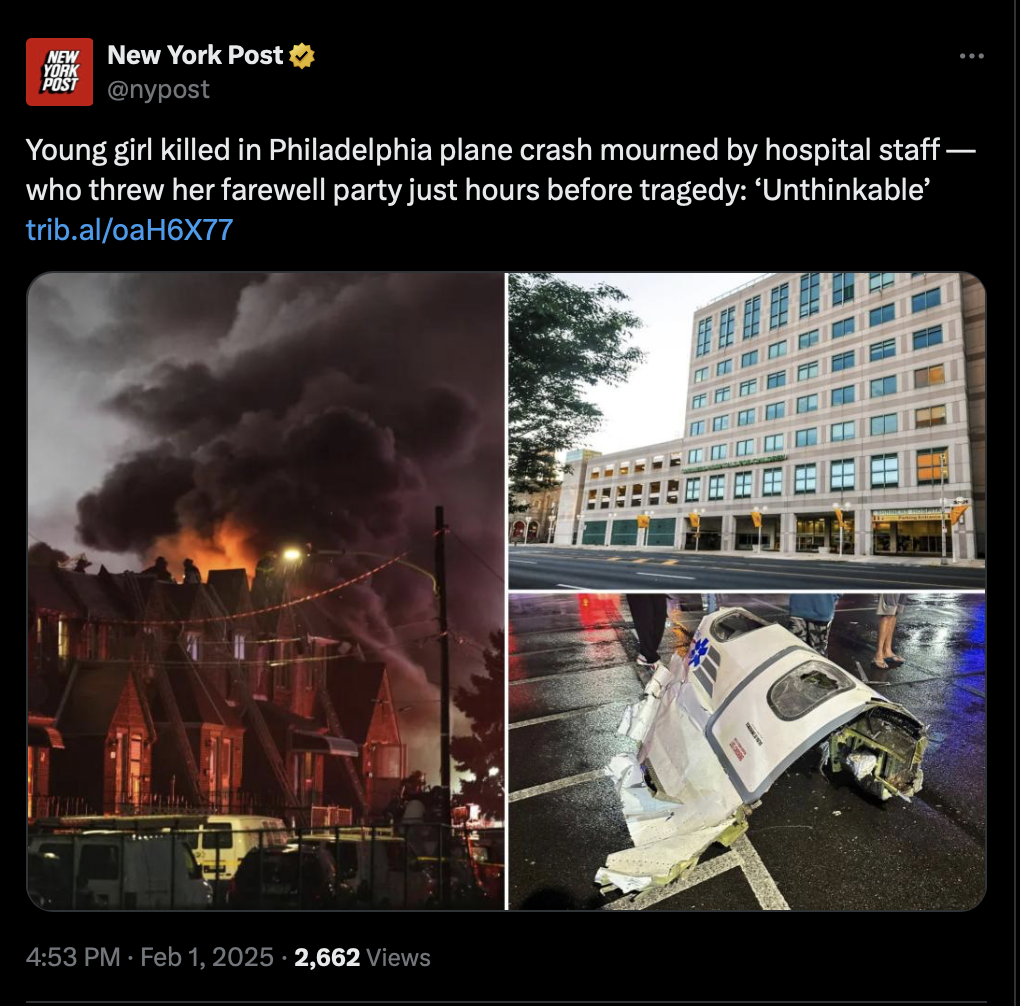Click the word 'Unthinkable' in the tweet
The height and width of the screenshot is (1006, 1020).
point(846,190)
